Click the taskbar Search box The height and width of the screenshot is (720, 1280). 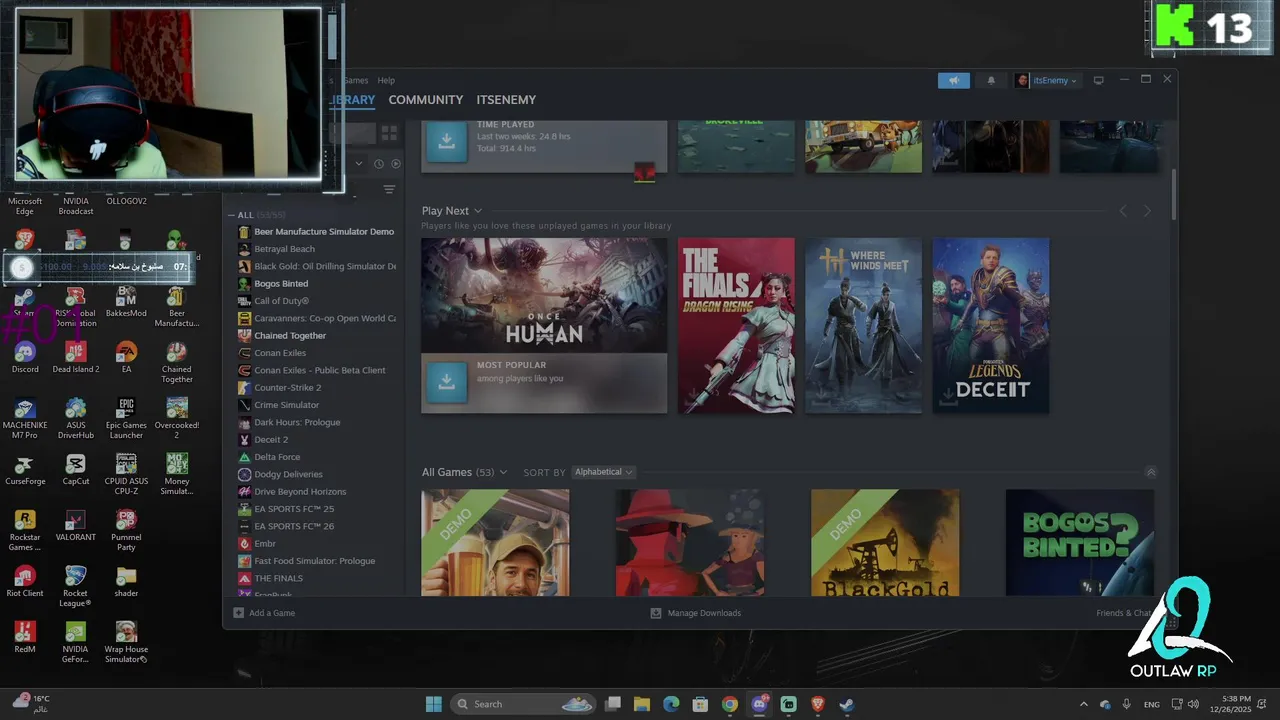coord(525,704)
